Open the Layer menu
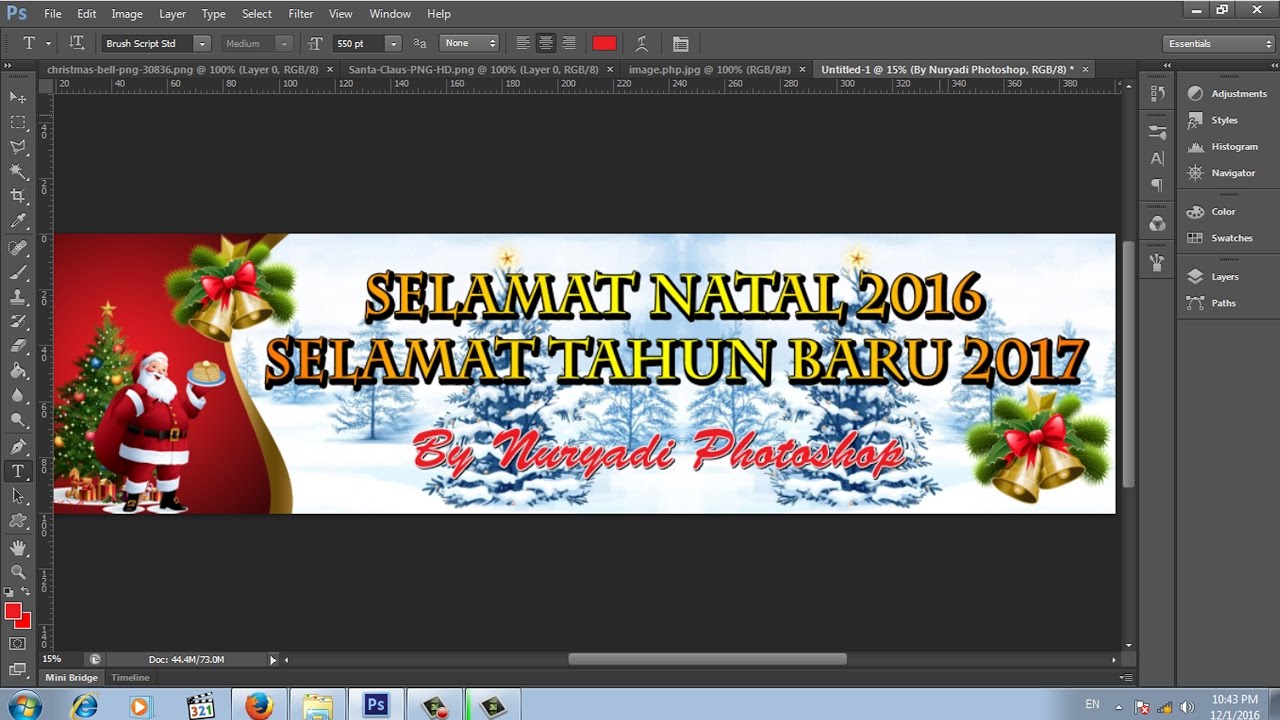The height and width of the screenshot is (720, 1280). [x=173, y=14]
